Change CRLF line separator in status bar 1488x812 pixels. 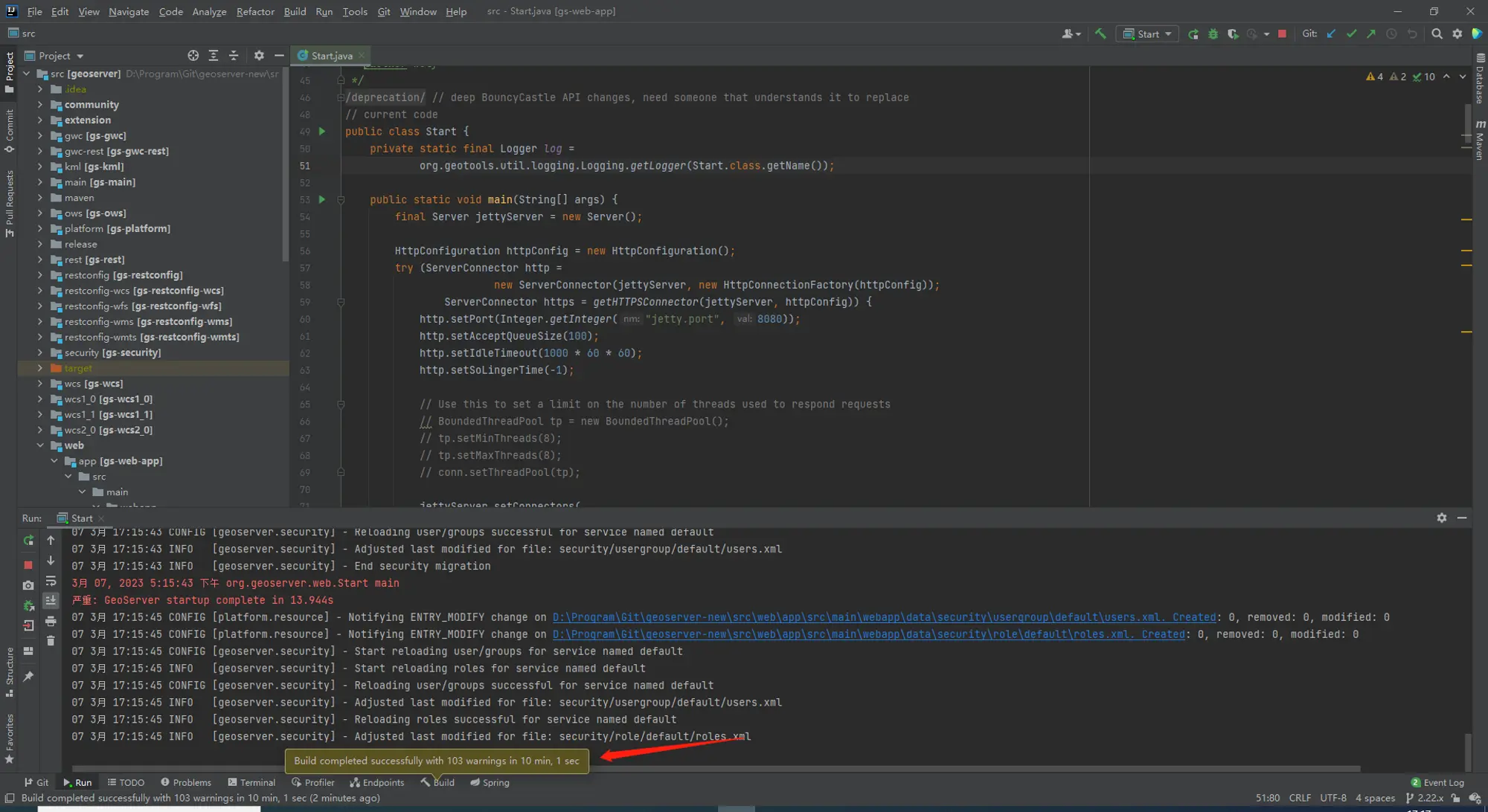(x=1300, y=798)
